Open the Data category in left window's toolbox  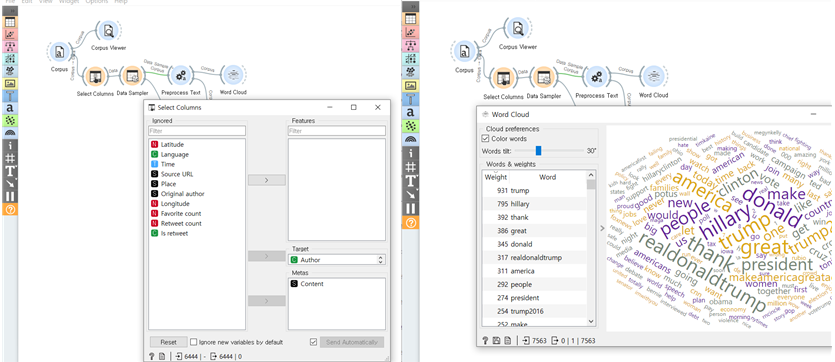pos(9,22)
